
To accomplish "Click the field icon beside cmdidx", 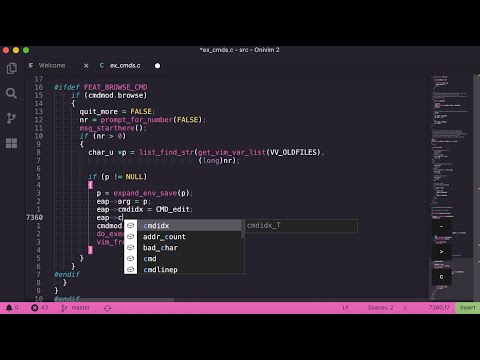I will pos(131,226).
